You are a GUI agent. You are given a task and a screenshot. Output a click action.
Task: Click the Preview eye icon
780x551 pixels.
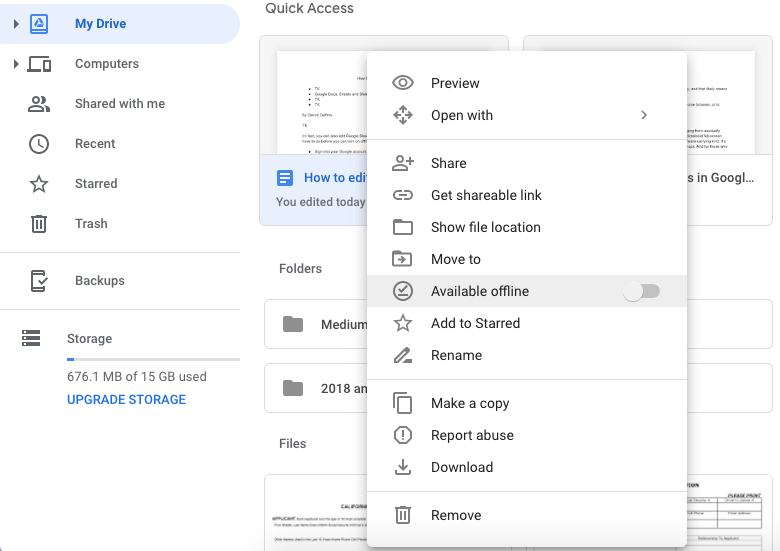(403, 83)
